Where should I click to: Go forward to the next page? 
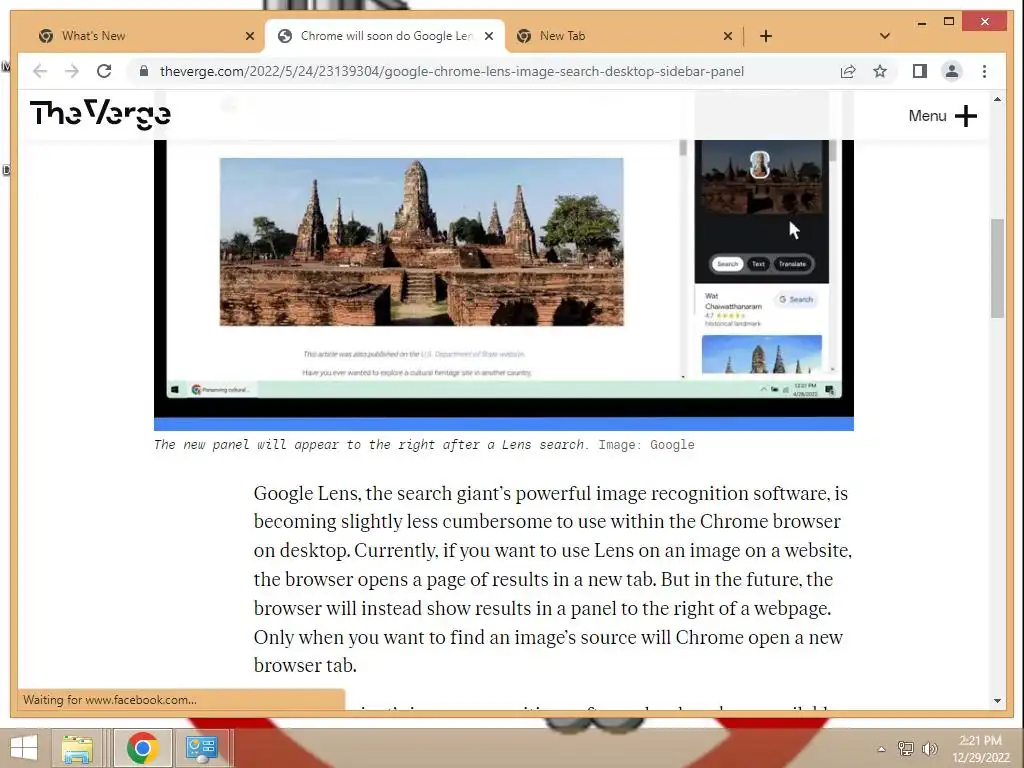click(x=72, y=71)
